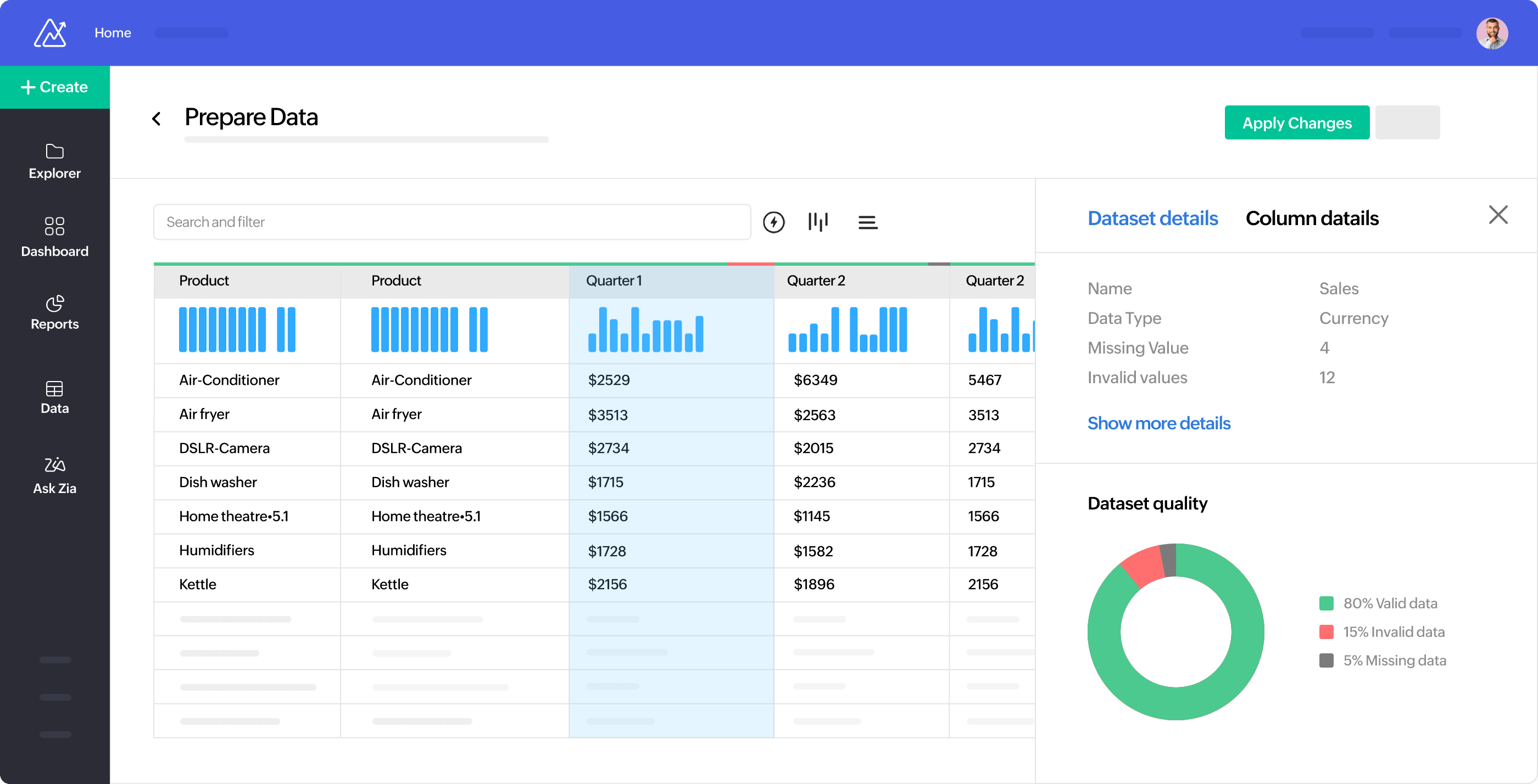This screenshot has width=1538, height=784.
Task: Open the Home menu item
Action: tap(113, 33)
